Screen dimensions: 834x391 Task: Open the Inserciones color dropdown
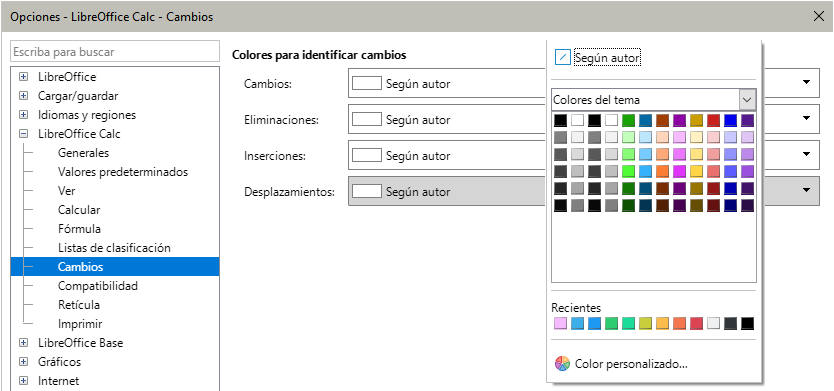(x=806, y=155)
